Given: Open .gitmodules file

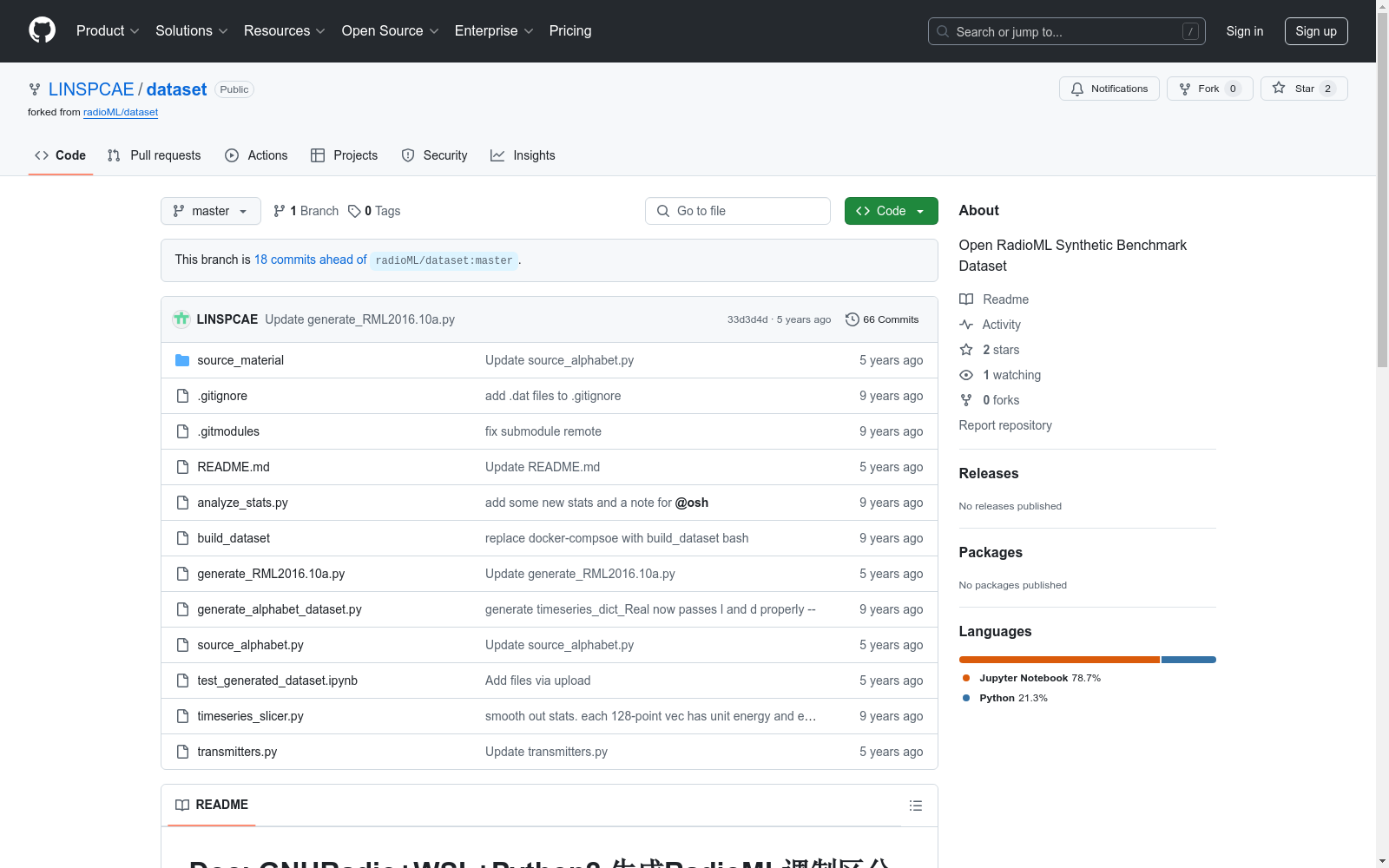Looking at the screenshot, I should (228, 431).
